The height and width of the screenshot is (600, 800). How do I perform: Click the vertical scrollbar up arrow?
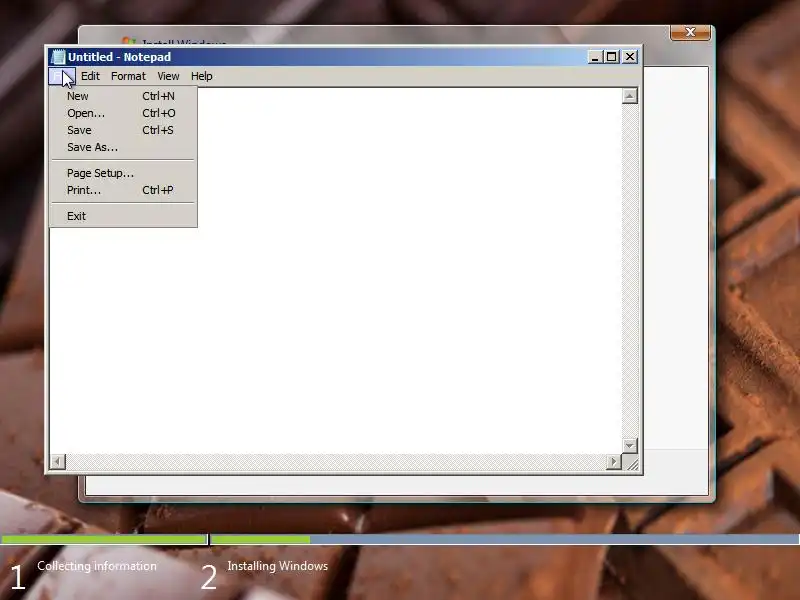[630, 96]
